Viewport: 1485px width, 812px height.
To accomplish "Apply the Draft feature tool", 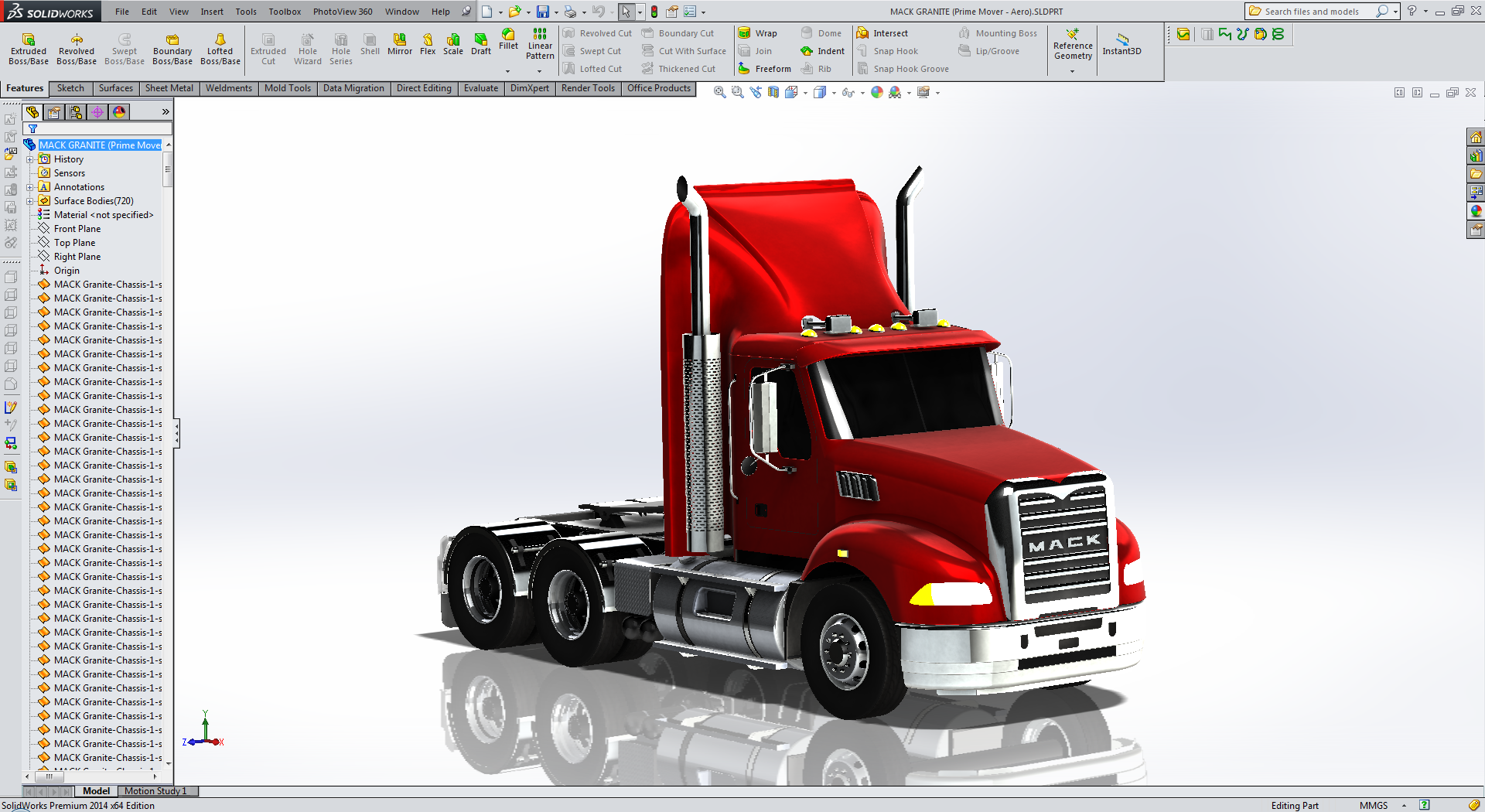I will pos(481,44).
